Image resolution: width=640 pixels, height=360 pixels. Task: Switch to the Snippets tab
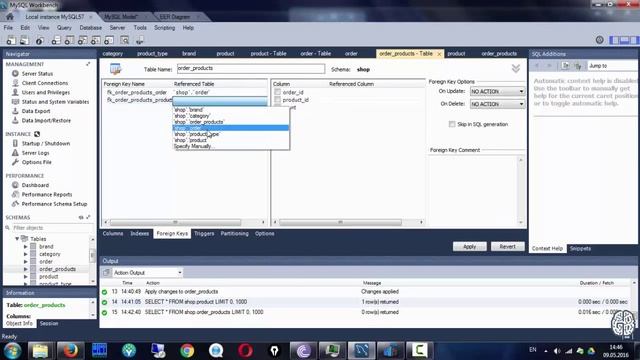[580, 248]
